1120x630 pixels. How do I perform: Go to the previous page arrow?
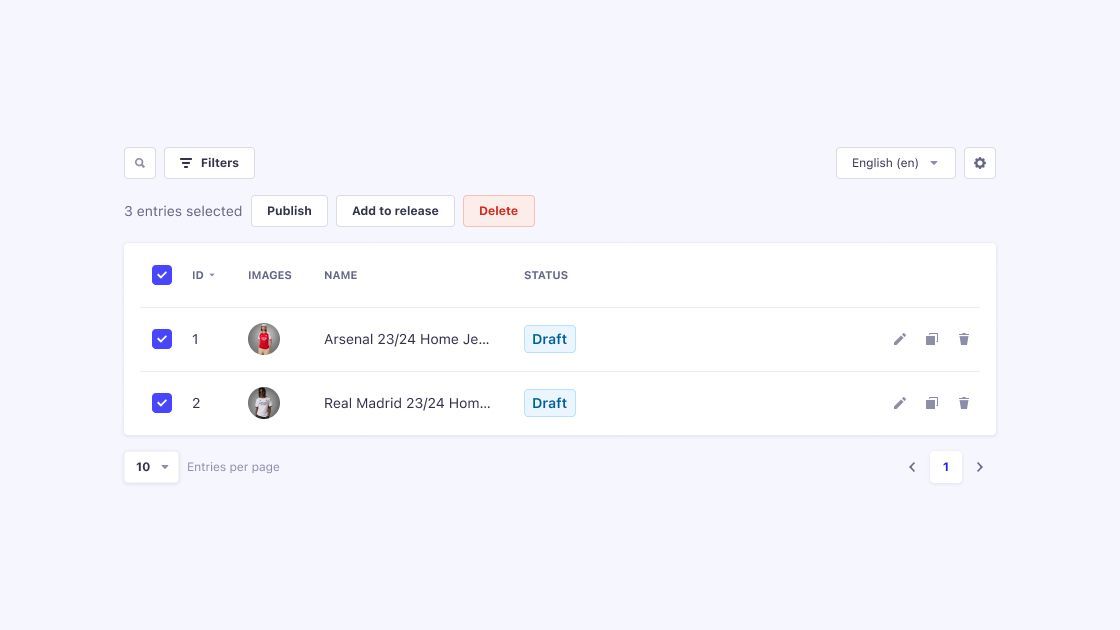pyautogui.click(x=912, y=467)
